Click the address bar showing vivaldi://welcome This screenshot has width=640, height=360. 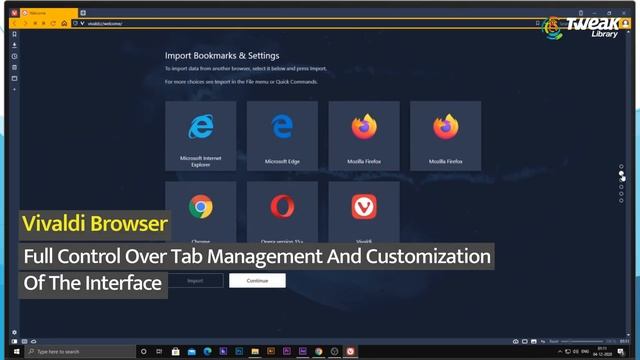(x=306, y=24)
